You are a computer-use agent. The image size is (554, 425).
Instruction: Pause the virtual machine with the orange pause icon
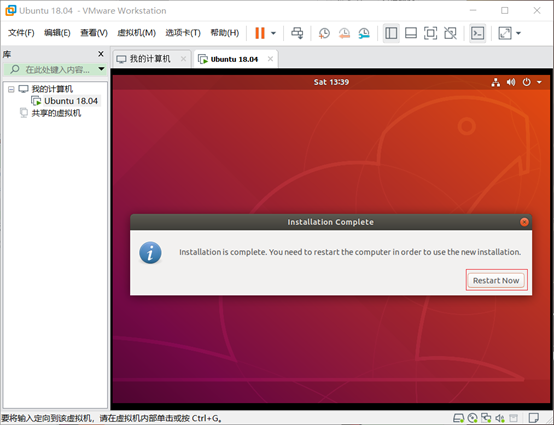click(260, 33)
